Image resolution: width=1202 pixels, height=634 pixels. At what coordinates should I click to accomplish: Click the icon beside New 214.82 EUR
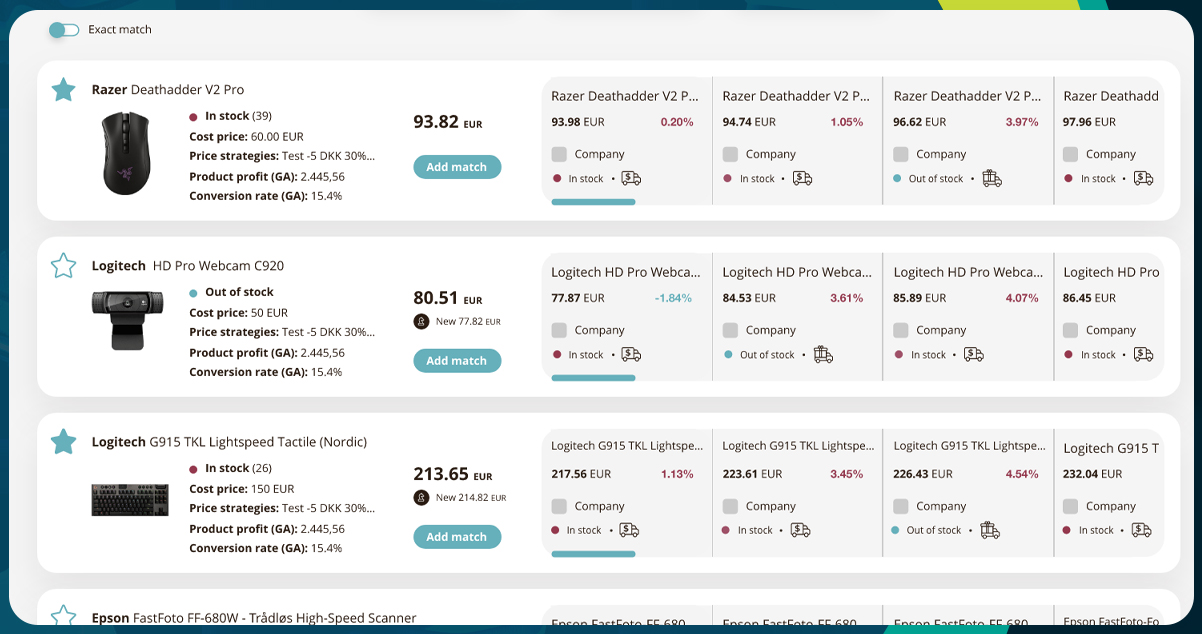(x=421, y=498)
